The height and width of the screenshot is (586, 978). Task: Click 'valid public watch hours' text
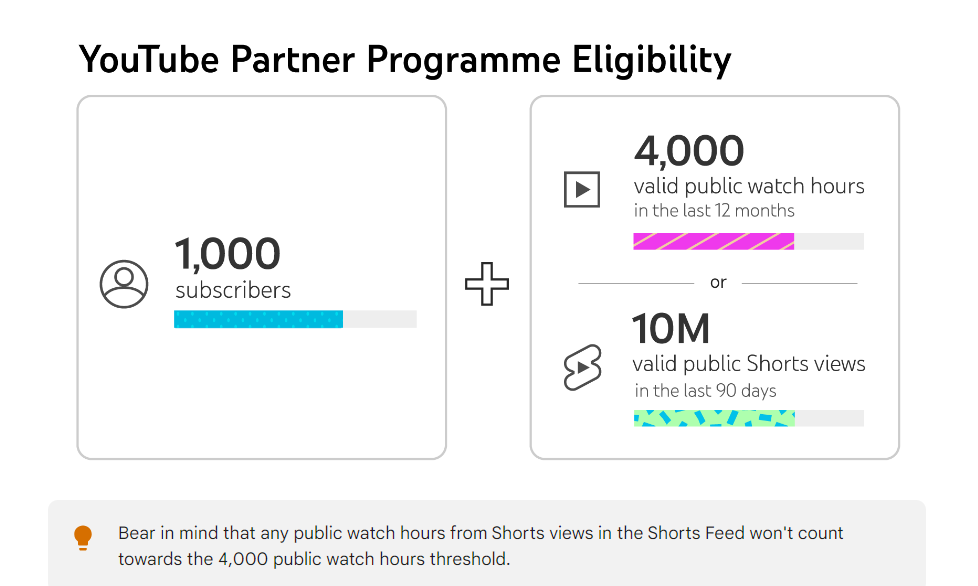(749, 186)
